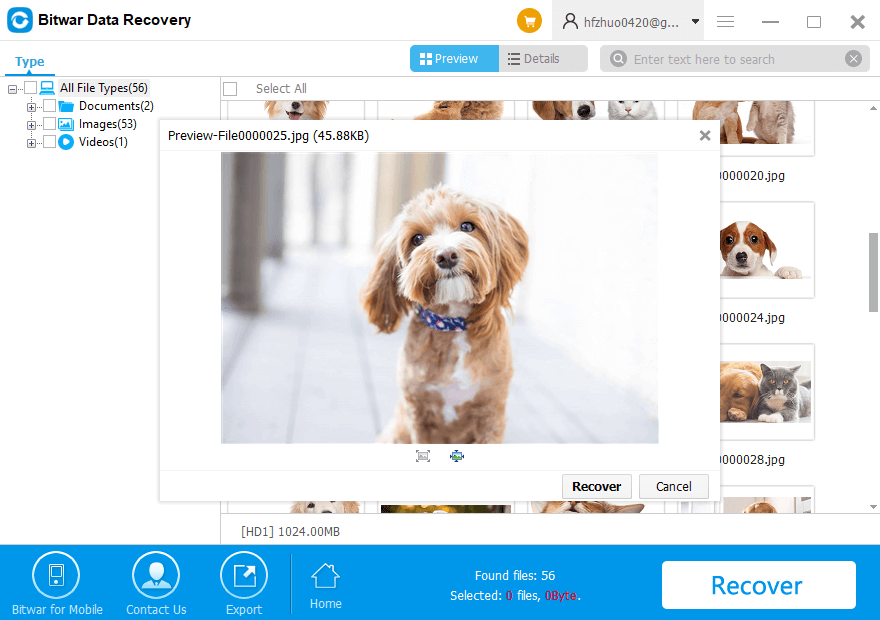Click the large dog preview image
This screenshot has width=880, height=620.
(439, 298)
